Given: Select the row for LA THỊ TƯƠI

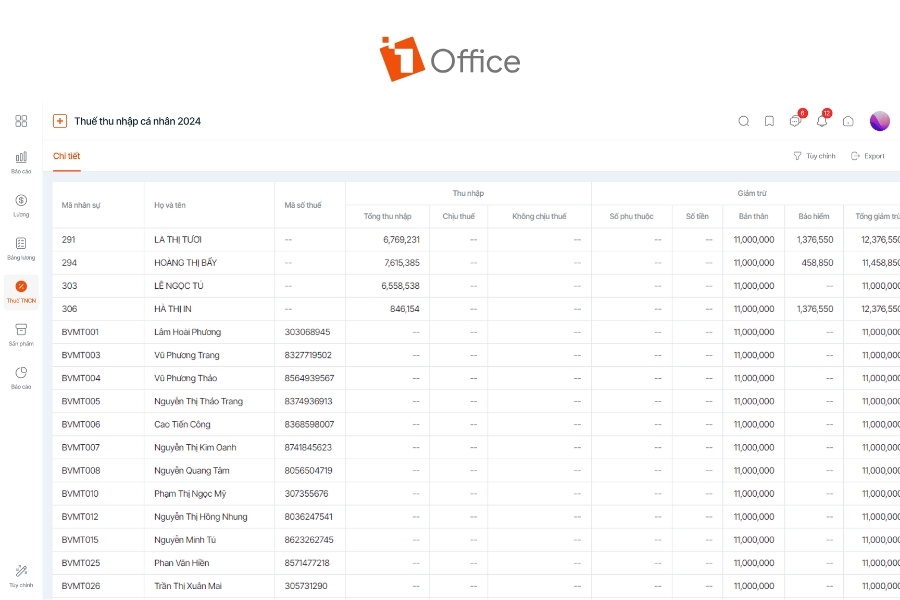Looking at the screenshot, I should [x=476, y=239].
